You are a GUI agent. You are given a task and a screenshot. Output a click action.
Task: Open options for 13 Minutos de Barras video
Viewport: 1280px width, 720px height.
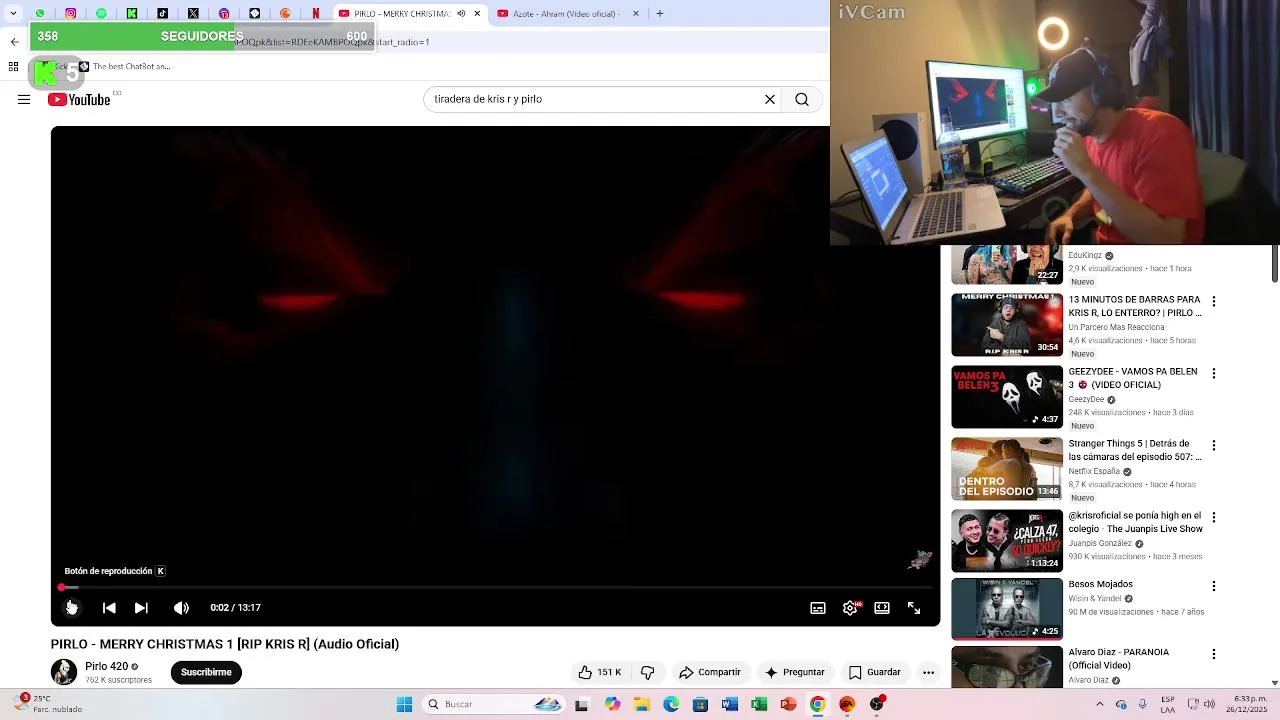click(x=1214, y=301)
